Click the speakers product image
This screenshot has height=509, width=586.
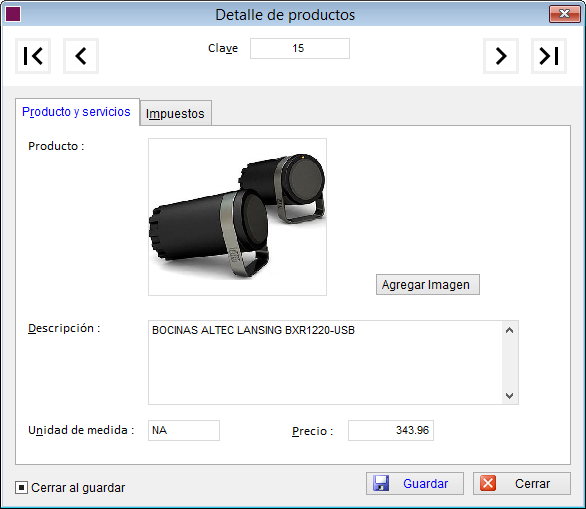(x=237, y=217)
